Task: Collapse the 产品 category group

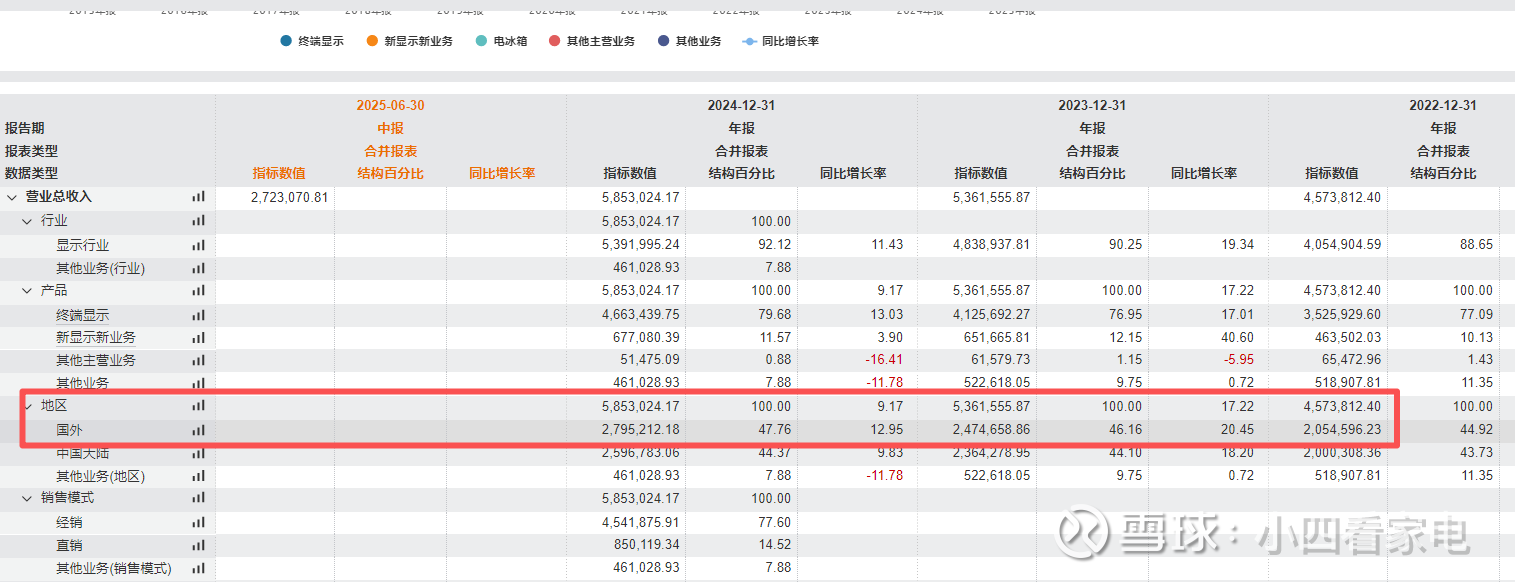Action: click(x=27, y=291)
